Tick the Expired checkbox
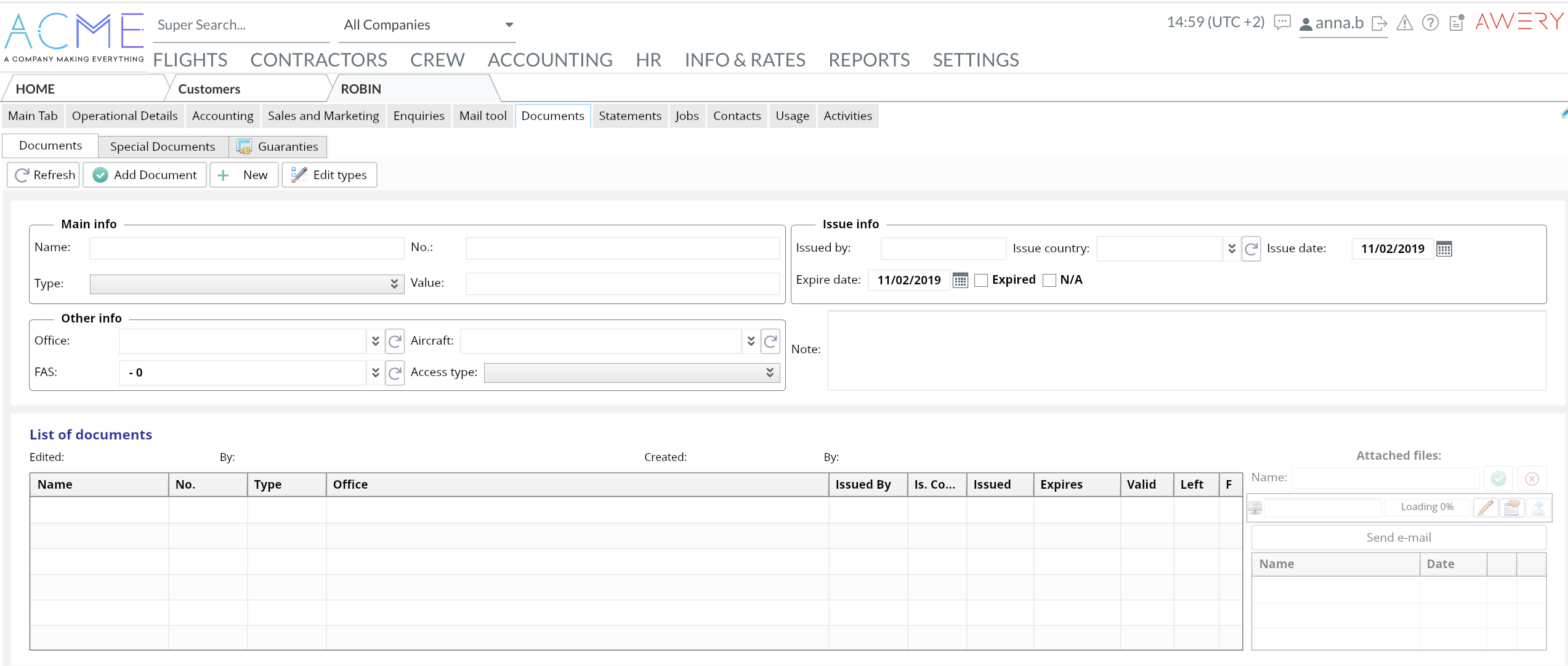The width and height of the screenshot is (1568, 666). click(x=981, y=280)
